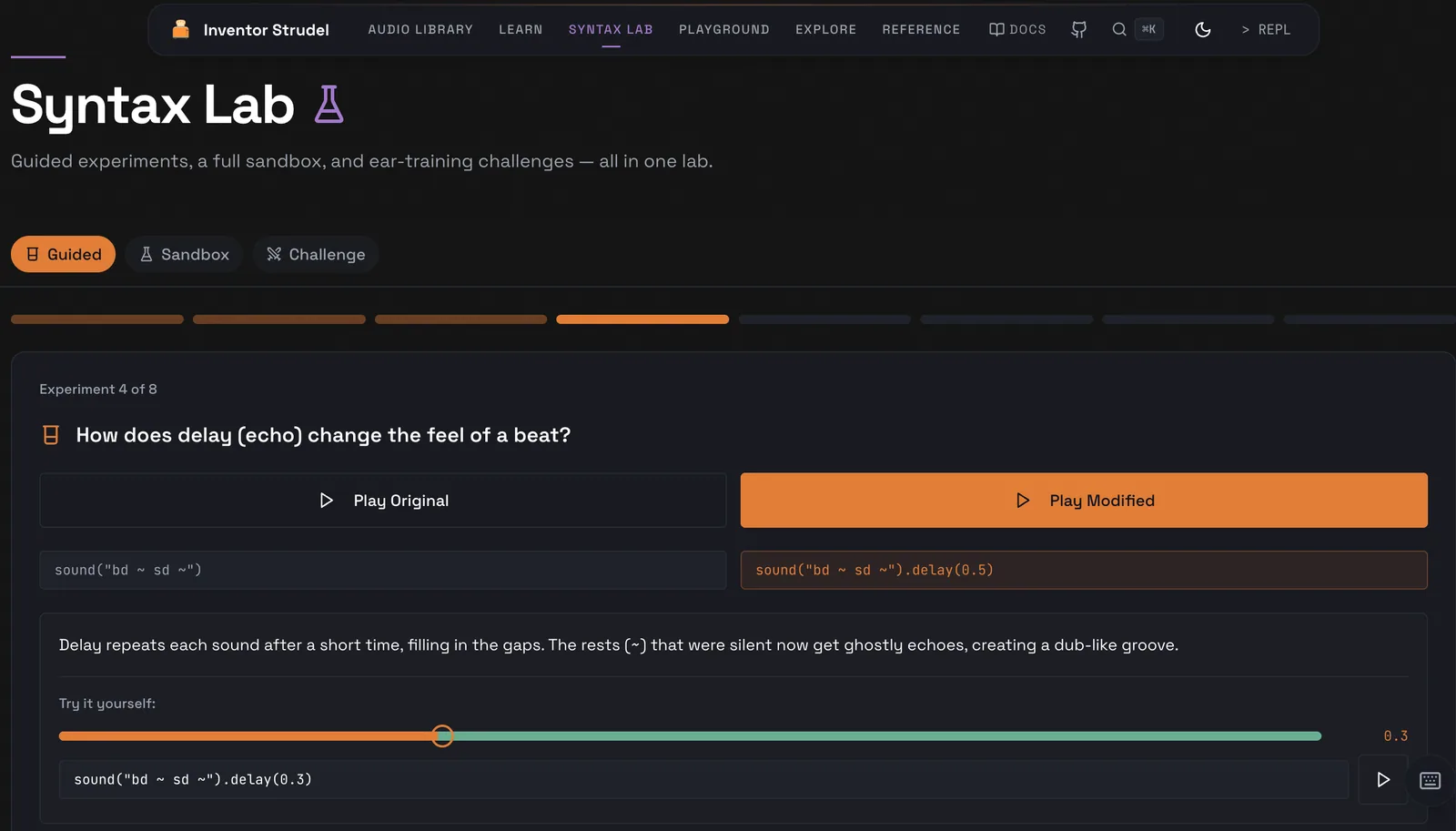Click the original code sound("bd ~ sd ~")
This screenshot has width=1456, height=831.
tap(383, 570)
